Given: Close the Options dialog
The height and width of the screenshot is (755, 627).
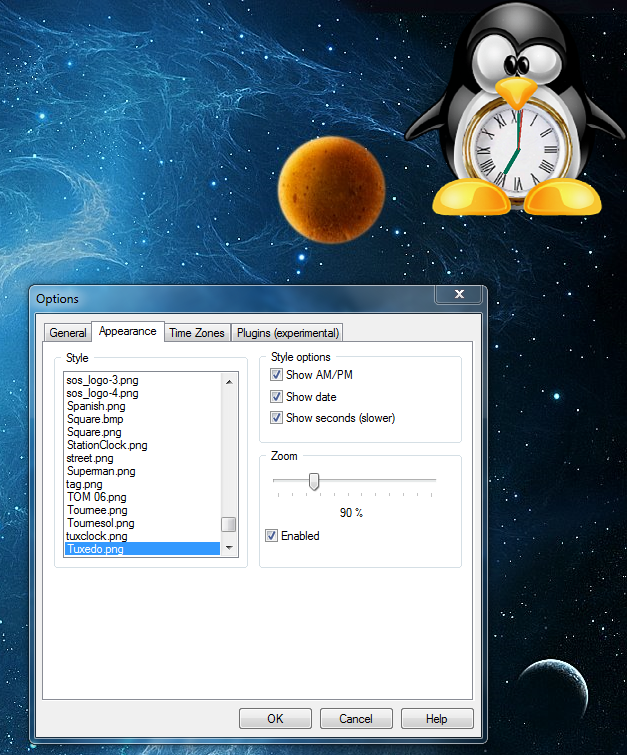Looking at the screenshot, I should coord(458,294).
